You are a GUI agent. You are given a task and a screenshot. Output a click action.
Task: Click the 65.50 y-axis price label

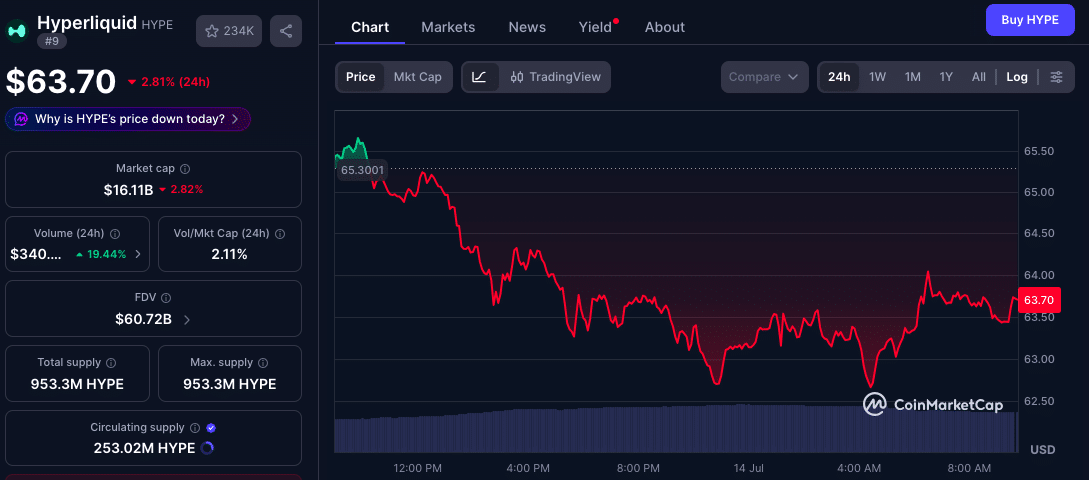1039,151
